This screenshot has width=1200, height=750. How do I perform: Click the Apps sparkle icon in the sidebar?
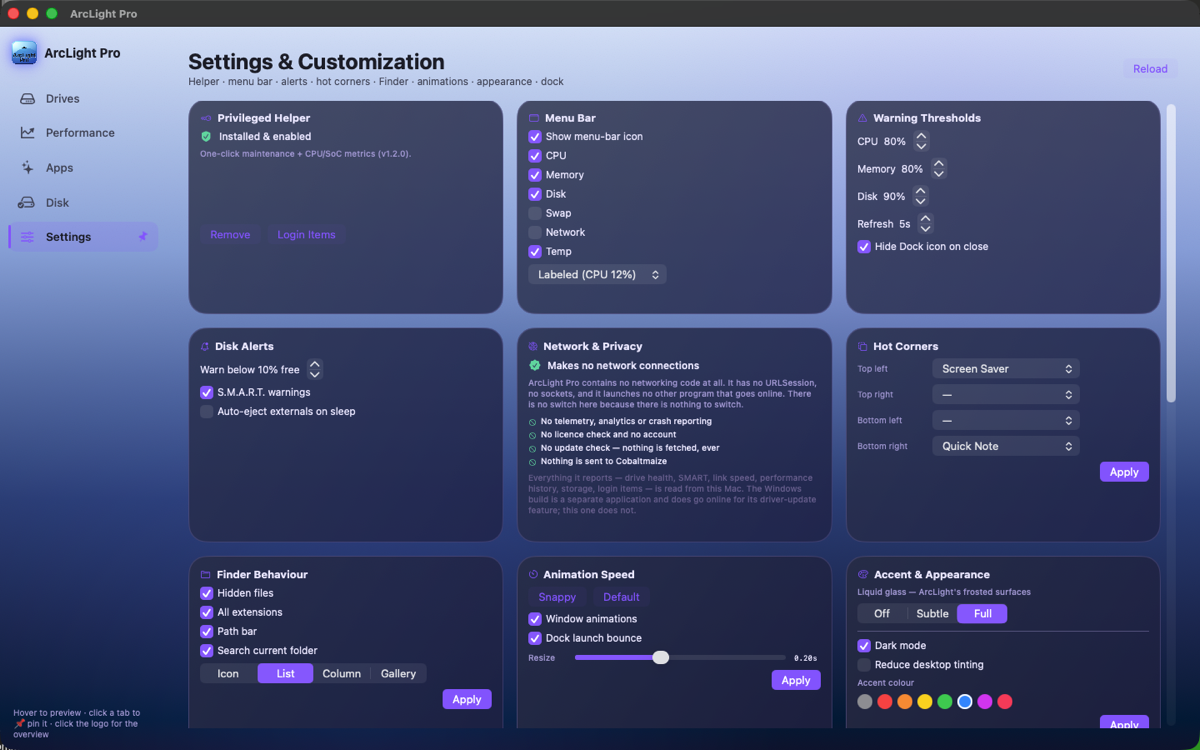27,168
